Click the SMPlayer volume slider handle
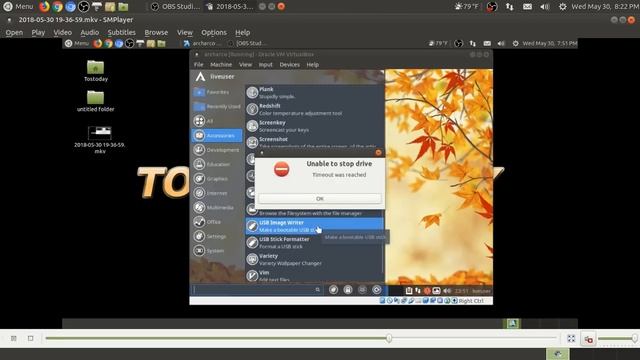 635,338
